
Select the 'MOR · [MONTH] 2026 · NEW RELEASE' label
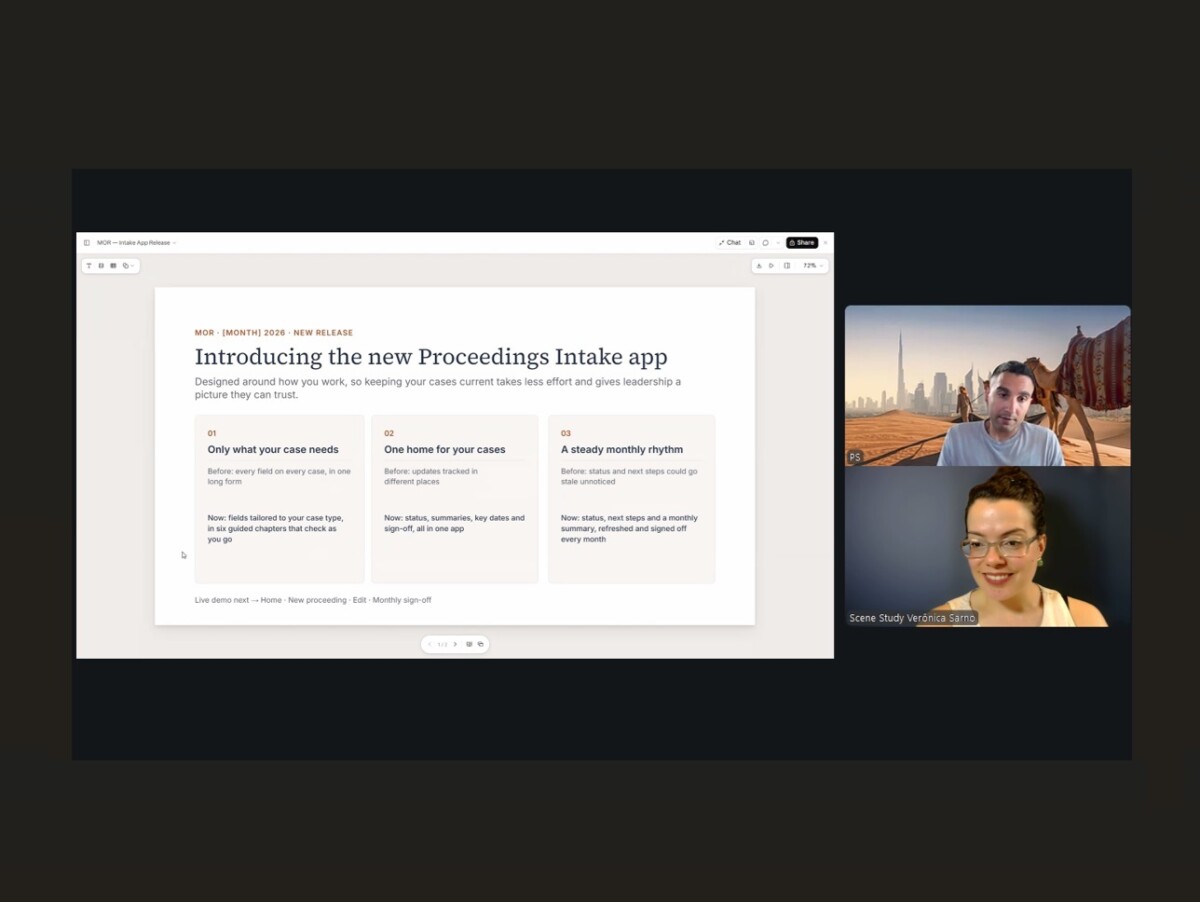tap(274, 333)
